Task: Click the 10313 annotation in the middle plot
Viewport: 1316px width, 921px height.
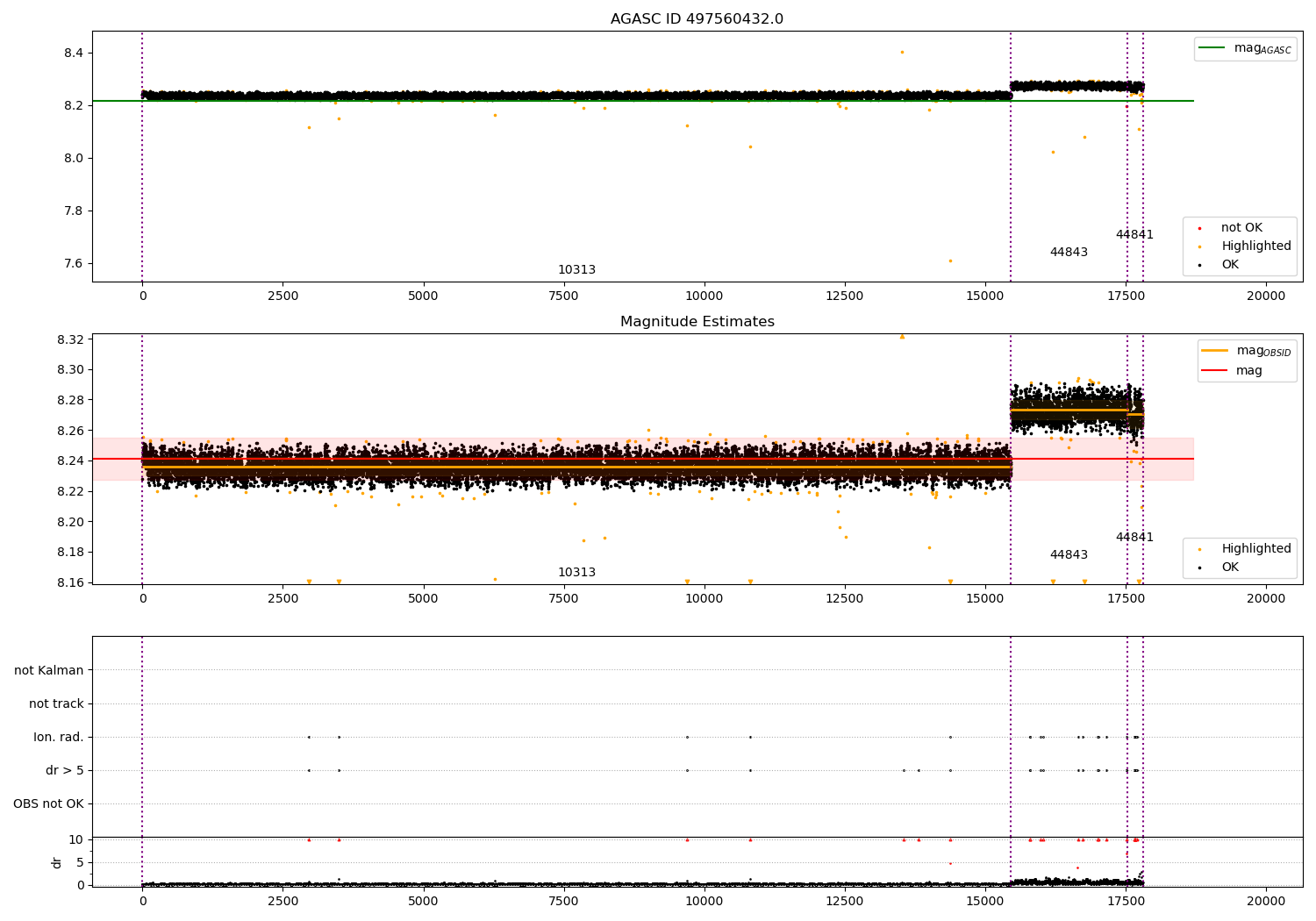Action: [x=576, y=573]
